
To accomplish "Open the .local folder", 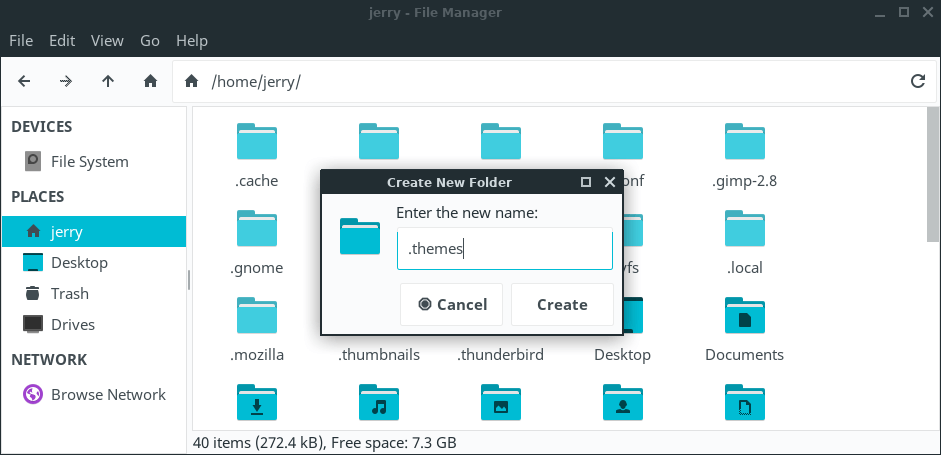I will click(x=744, y=230).
